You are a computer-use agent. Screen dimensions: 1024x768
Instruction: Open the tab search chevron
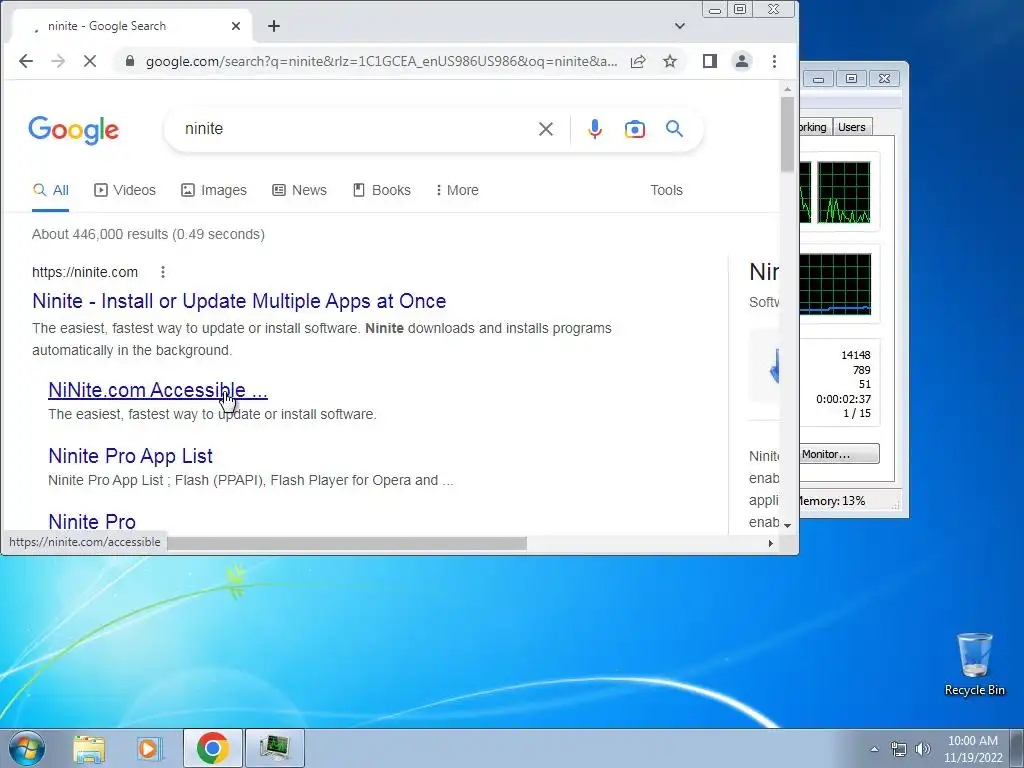pos(680,26)
